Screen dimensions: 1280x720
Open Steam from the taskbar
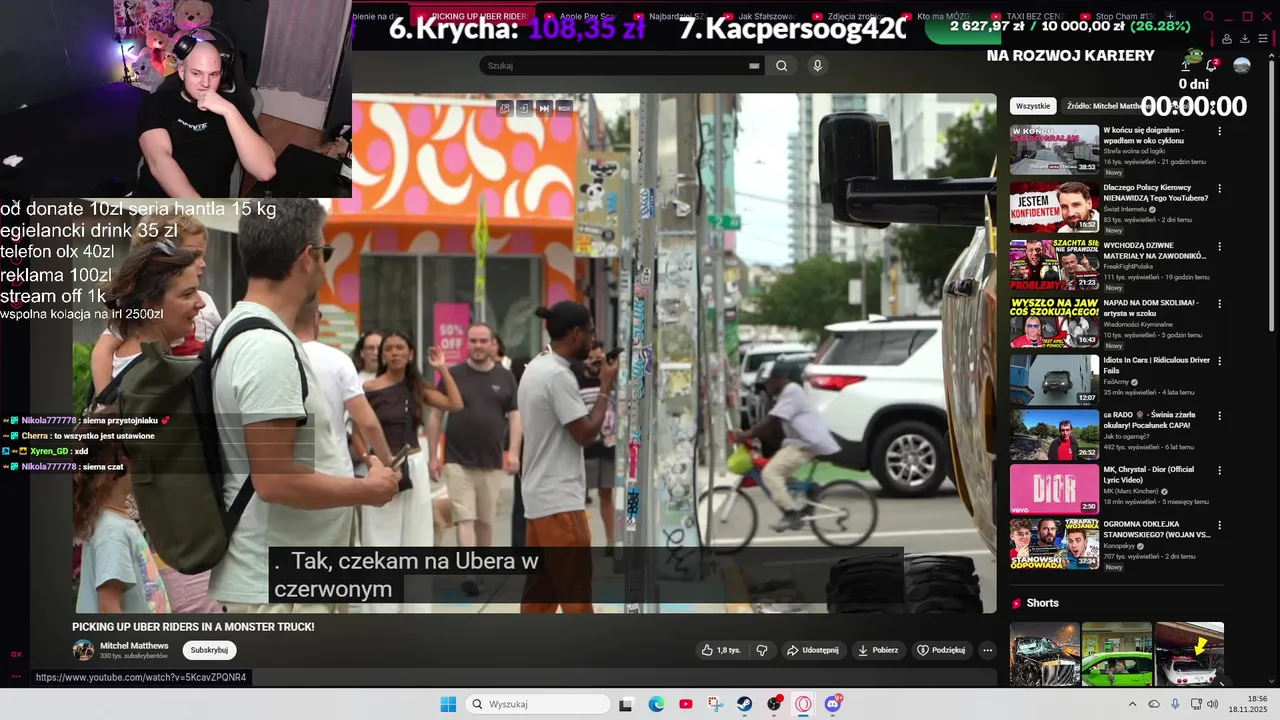point(745,704)
